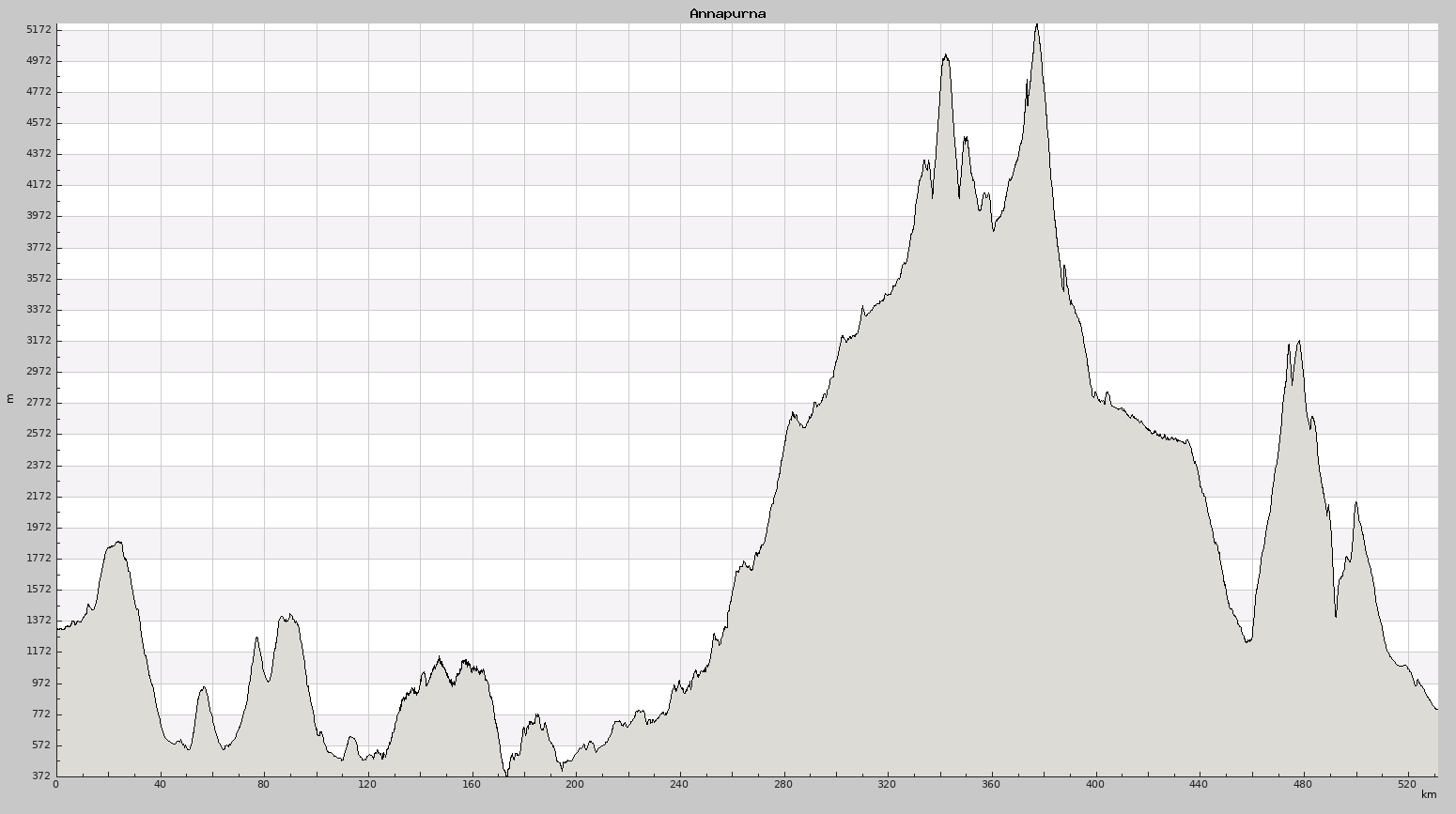
Task: Click the 'km' x-axis unit label
Action: [1429, 794]
